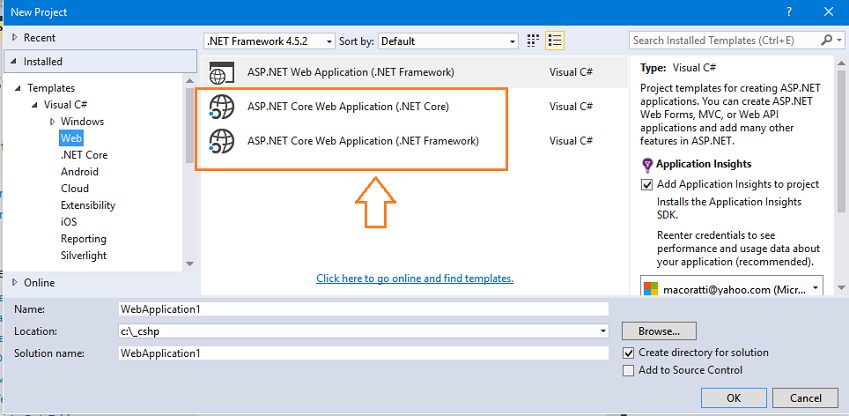
Task: Click the project Name input field
Action: pos(362,309)
